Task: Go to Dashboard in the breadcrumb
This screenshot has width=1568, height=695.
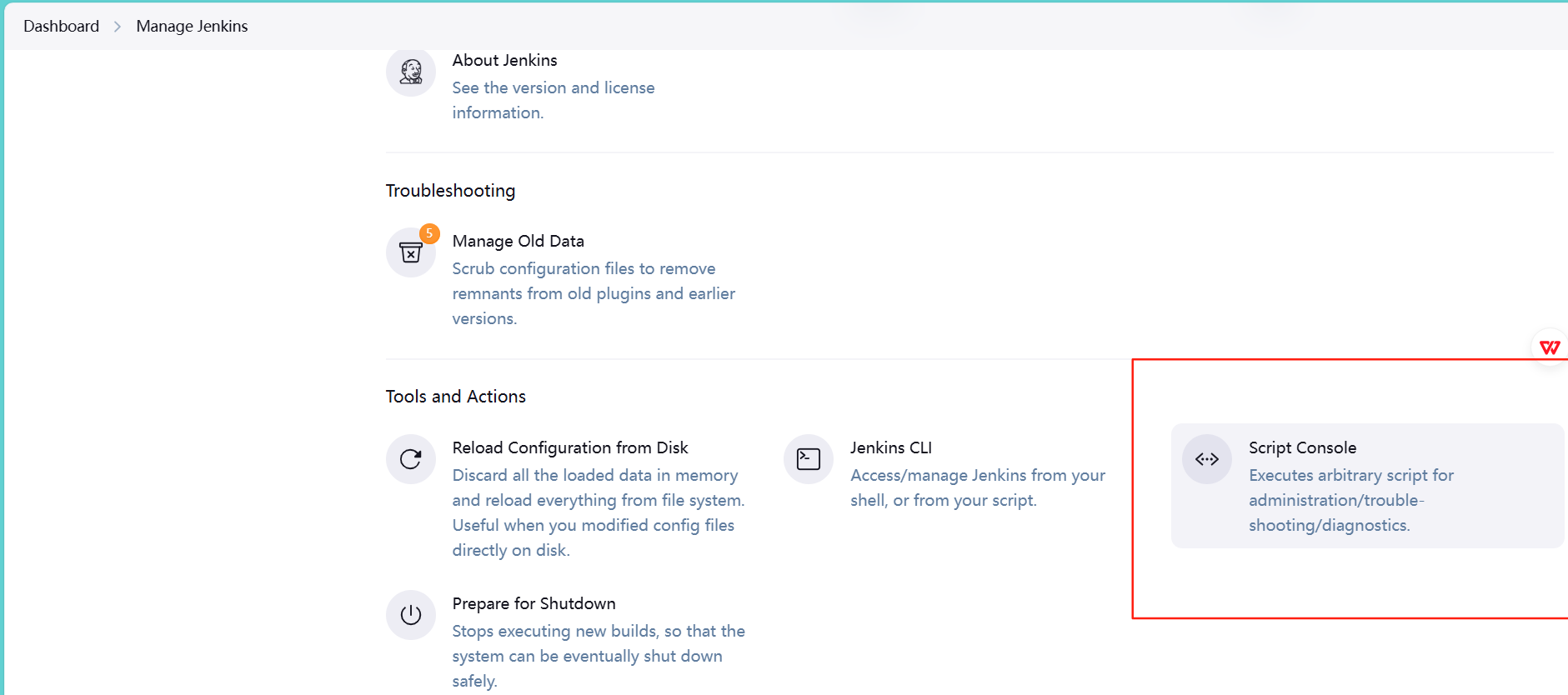Action: click(61, 26)
